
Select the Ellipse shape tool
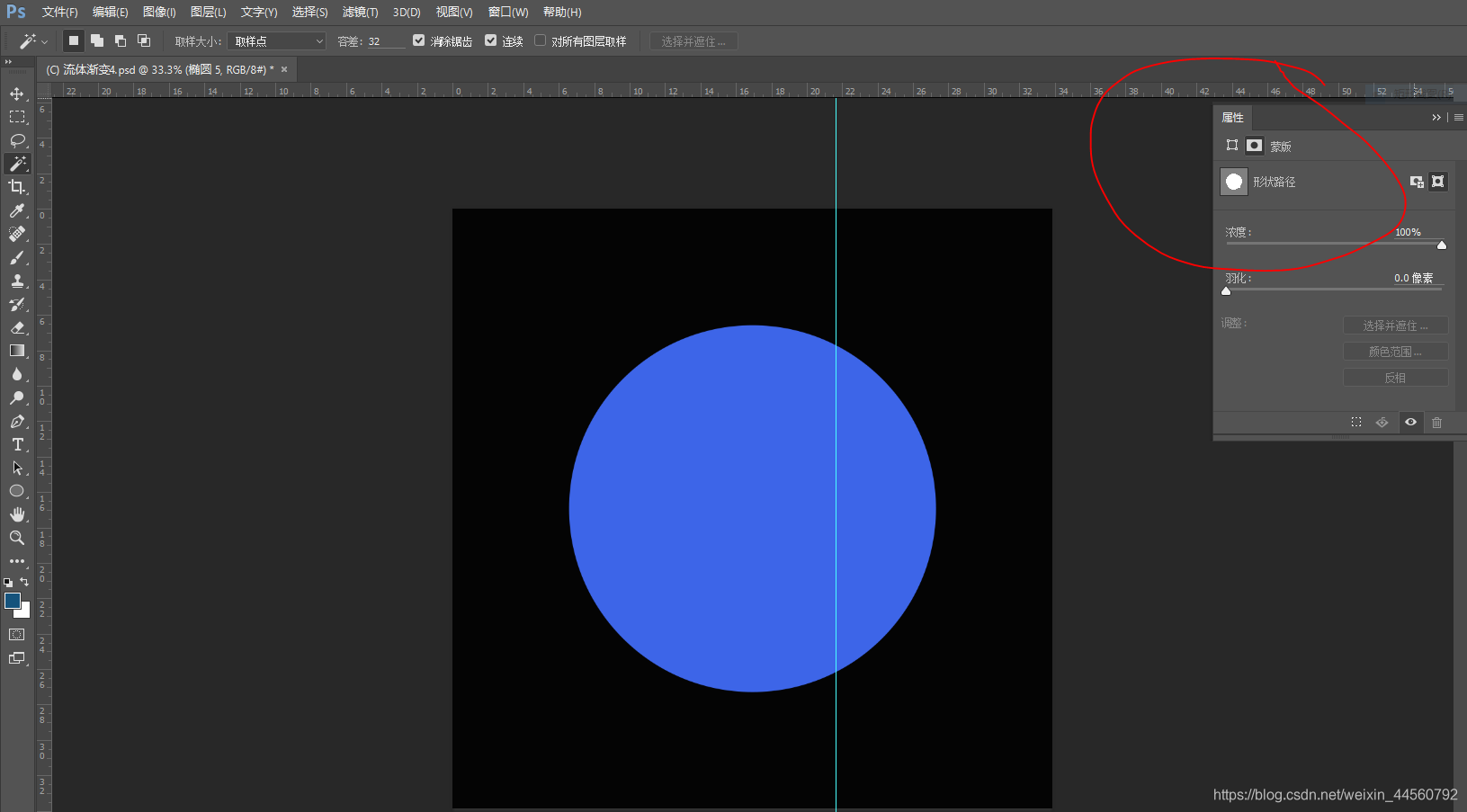[17, 491]
